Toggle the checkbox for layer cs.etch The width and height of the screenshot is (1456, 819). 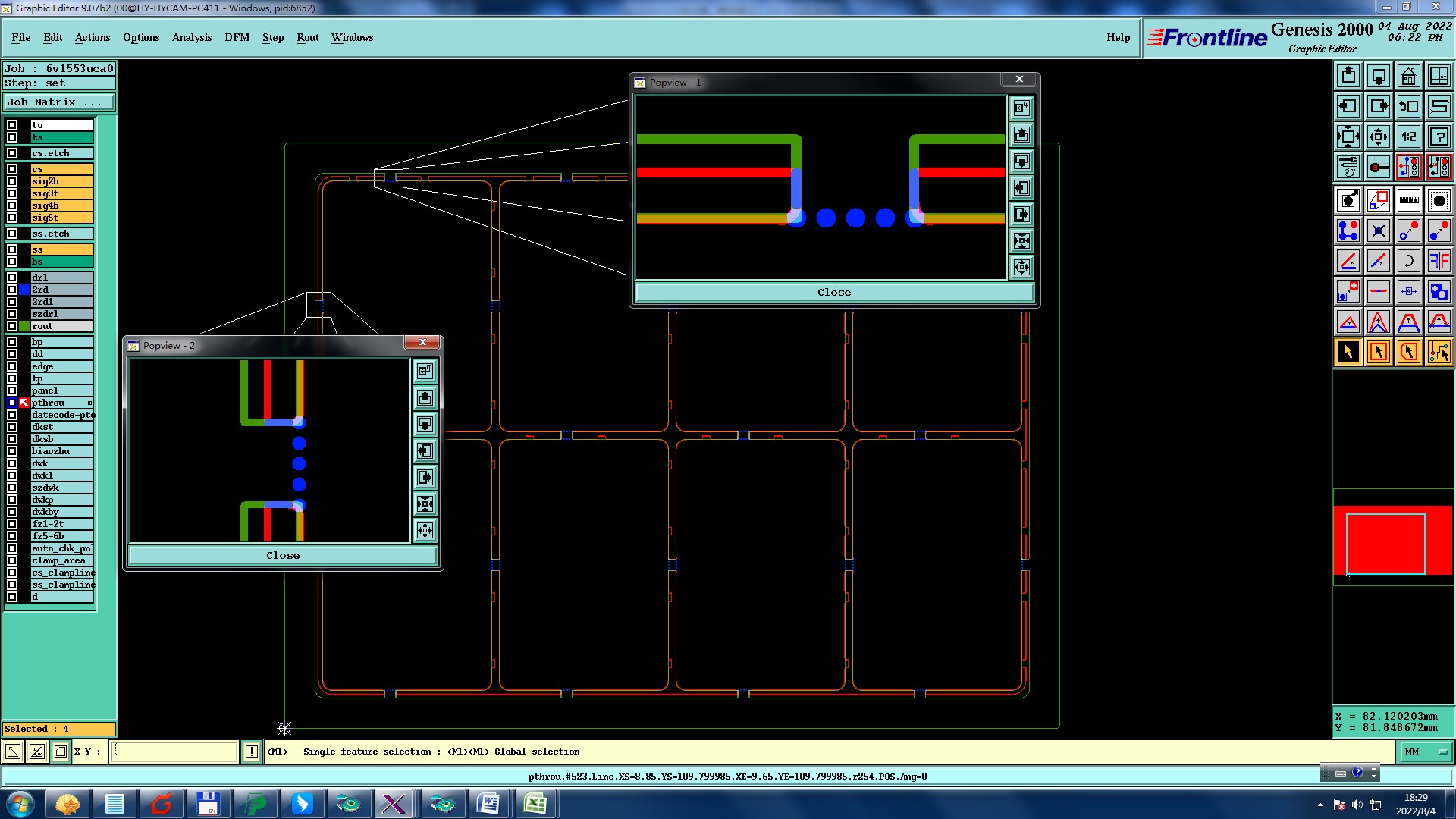[x=12, y=153]
